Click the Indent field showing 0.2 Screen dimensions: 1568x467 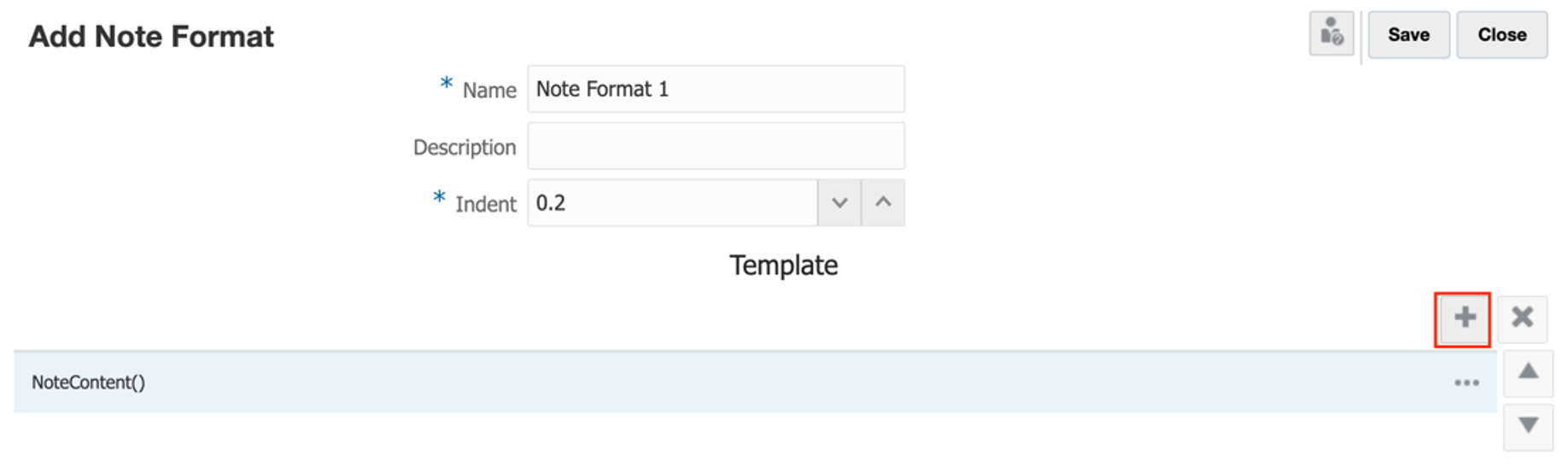[x=672, y=203]
